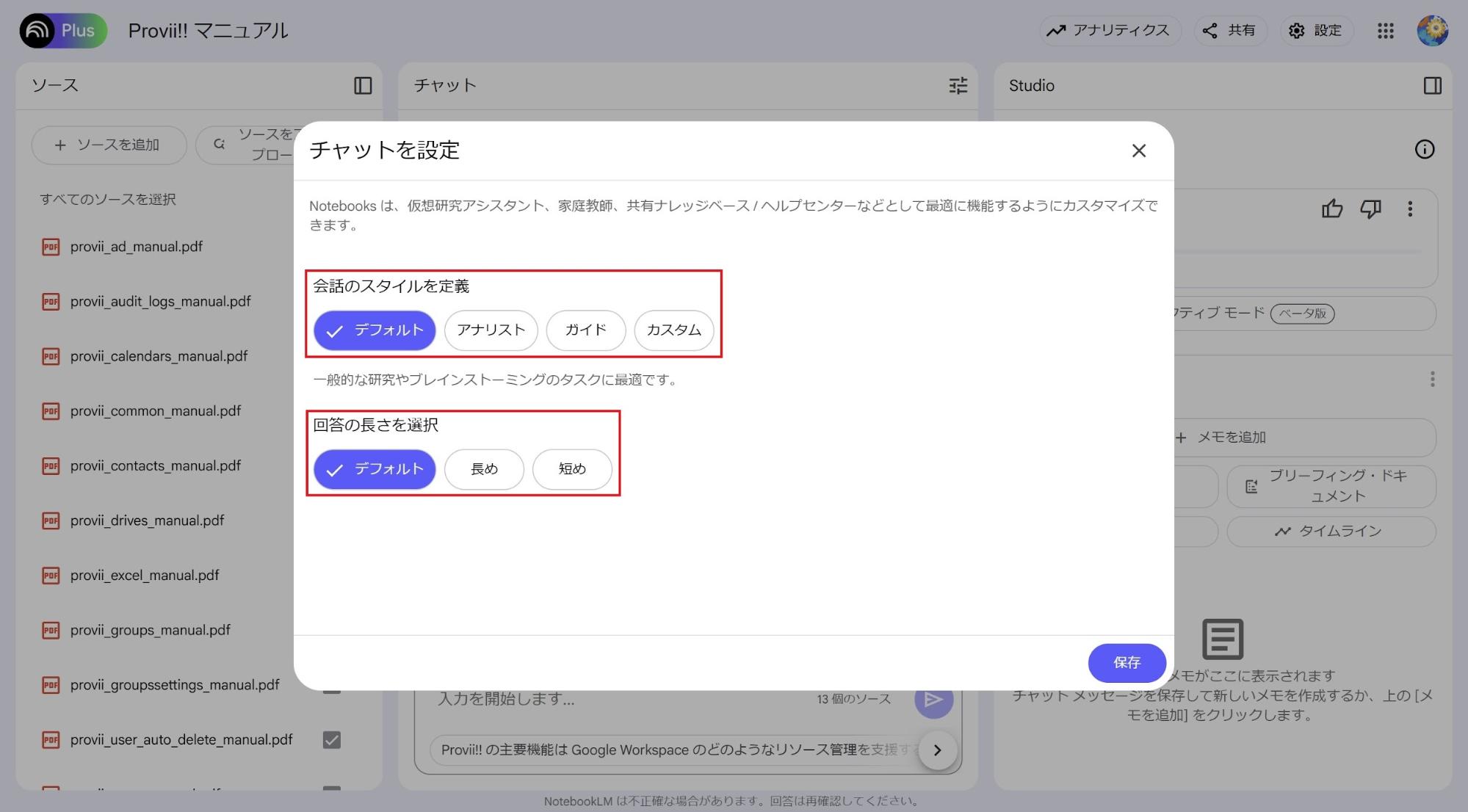Open provii_drives_manual.pdf source
Image resolution: width=1468 pixels, height=812 pixels.
click(148, 521)
